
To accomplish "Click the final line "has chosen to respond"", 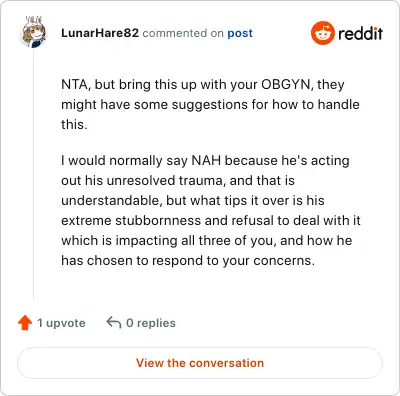I will pos(188,261).
